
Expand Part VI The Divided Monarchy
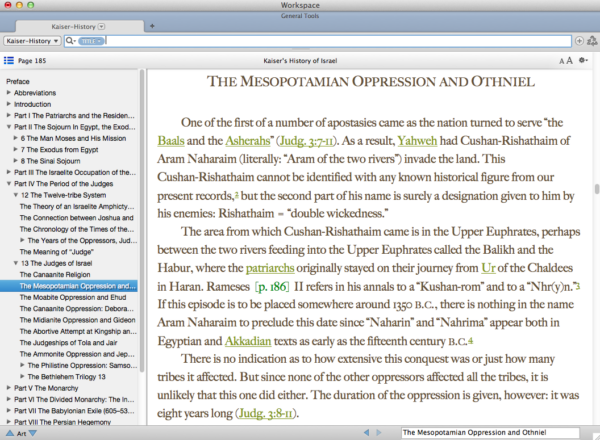8,399
